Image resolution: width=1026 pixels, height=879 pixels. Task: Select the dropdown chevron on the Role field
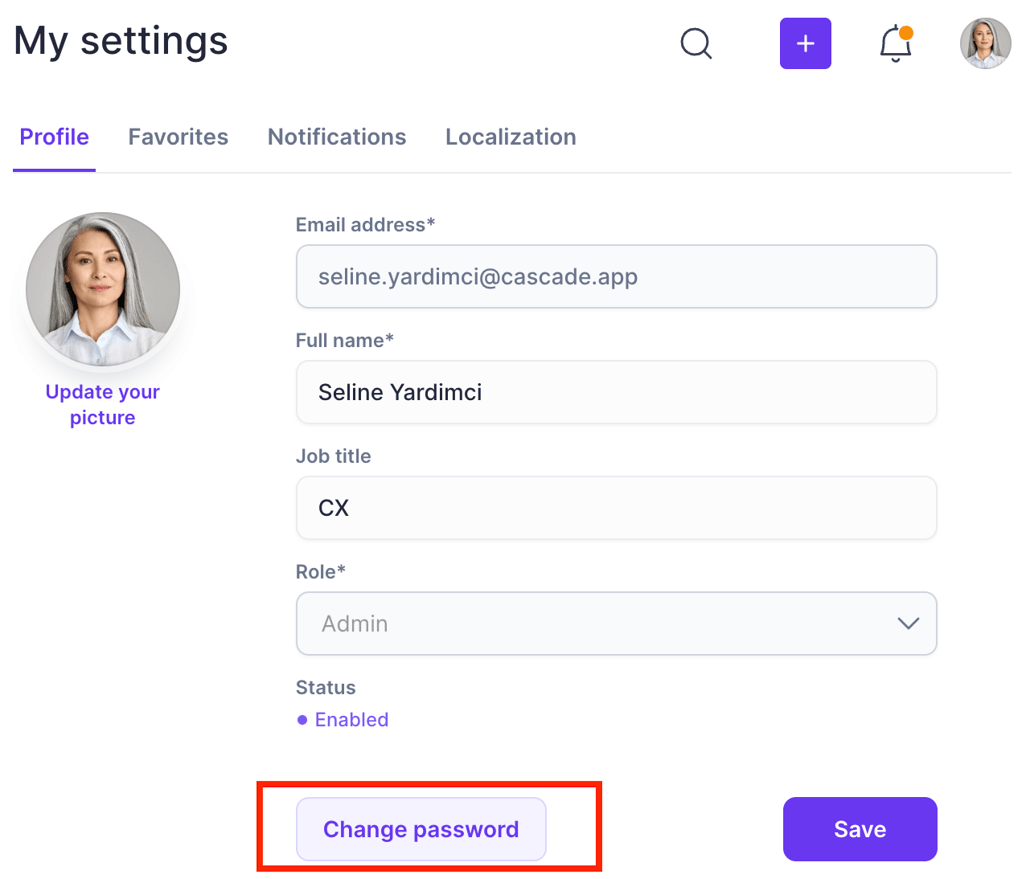point(907,623)
